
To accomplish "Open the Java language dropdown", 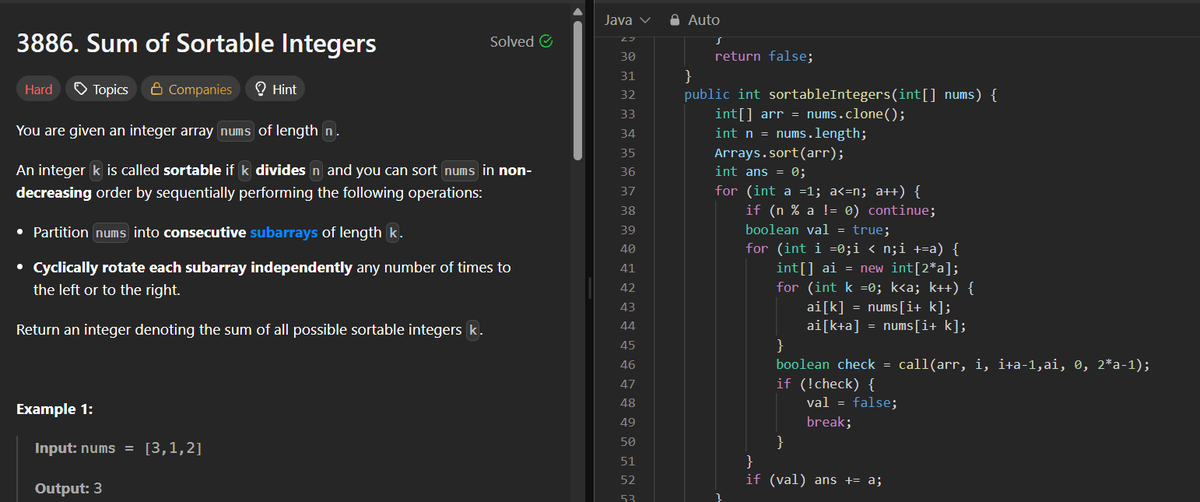I will [x=628, y=19].
